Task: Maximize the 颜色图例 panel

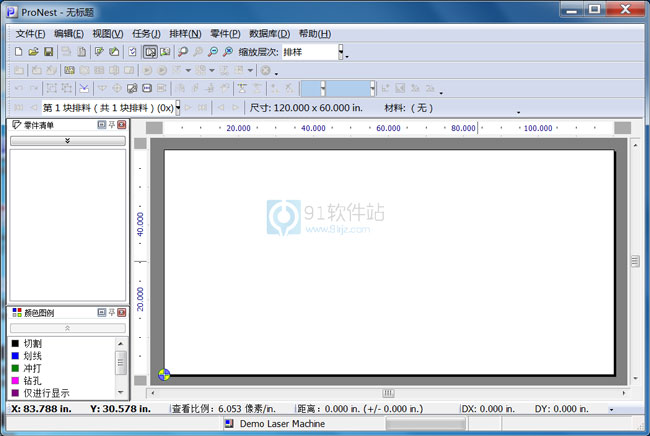Action: pos(102,312)
